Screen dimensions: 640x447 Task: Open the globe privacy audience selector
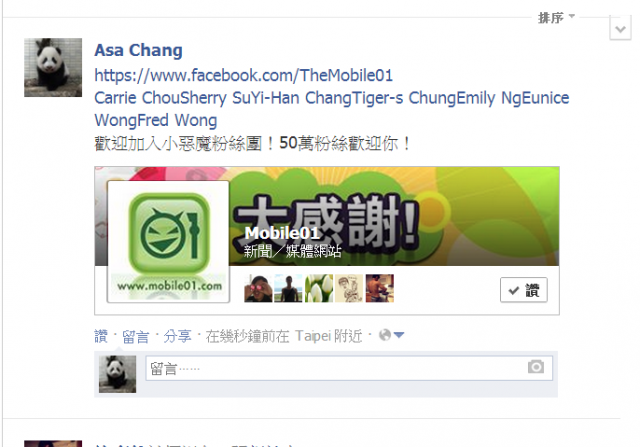pos(384,335)
